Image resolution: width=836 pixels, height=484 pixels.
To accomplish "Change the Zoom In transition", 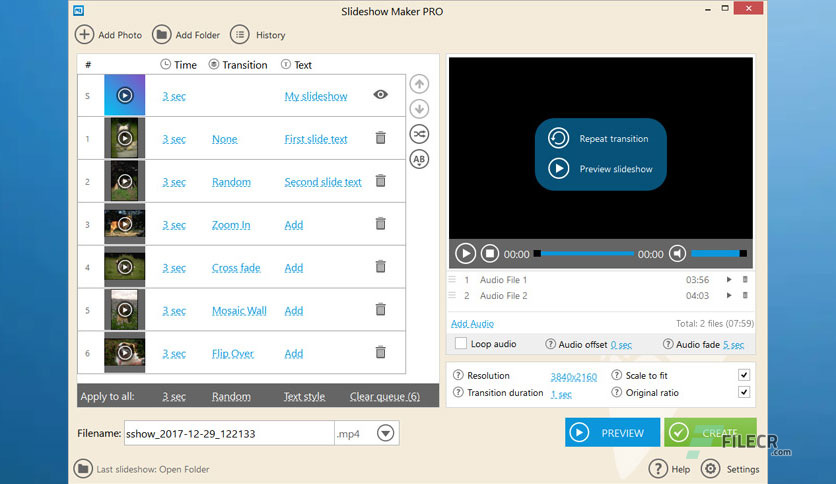I will tap(231, 225).
